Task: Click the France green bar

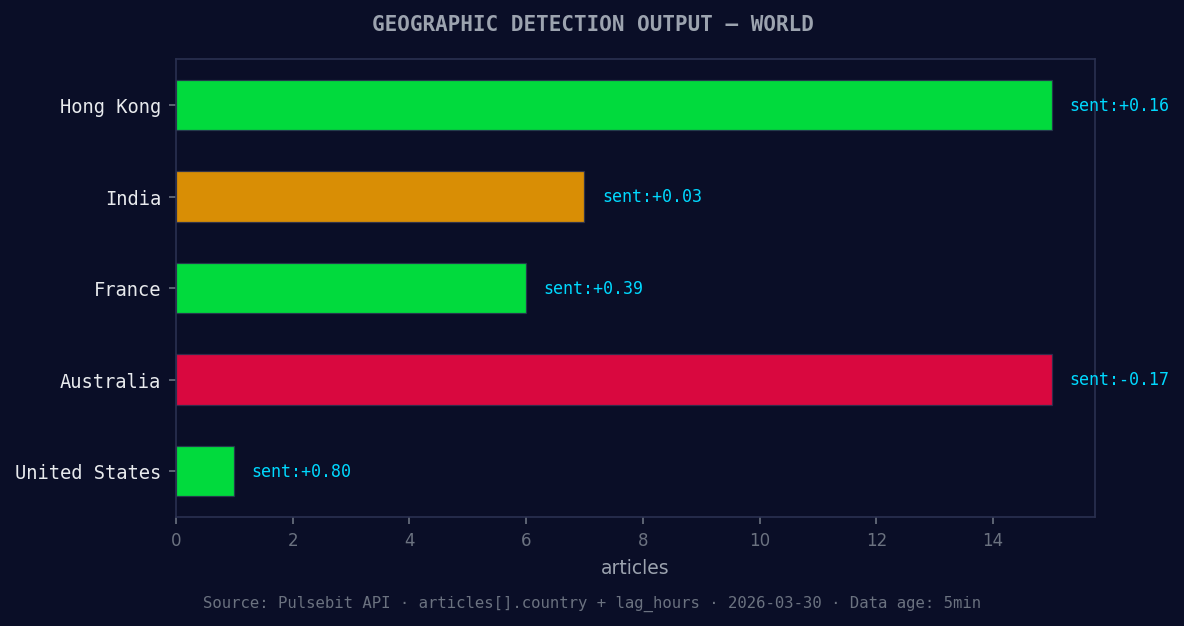Action: tap(350, 288)
